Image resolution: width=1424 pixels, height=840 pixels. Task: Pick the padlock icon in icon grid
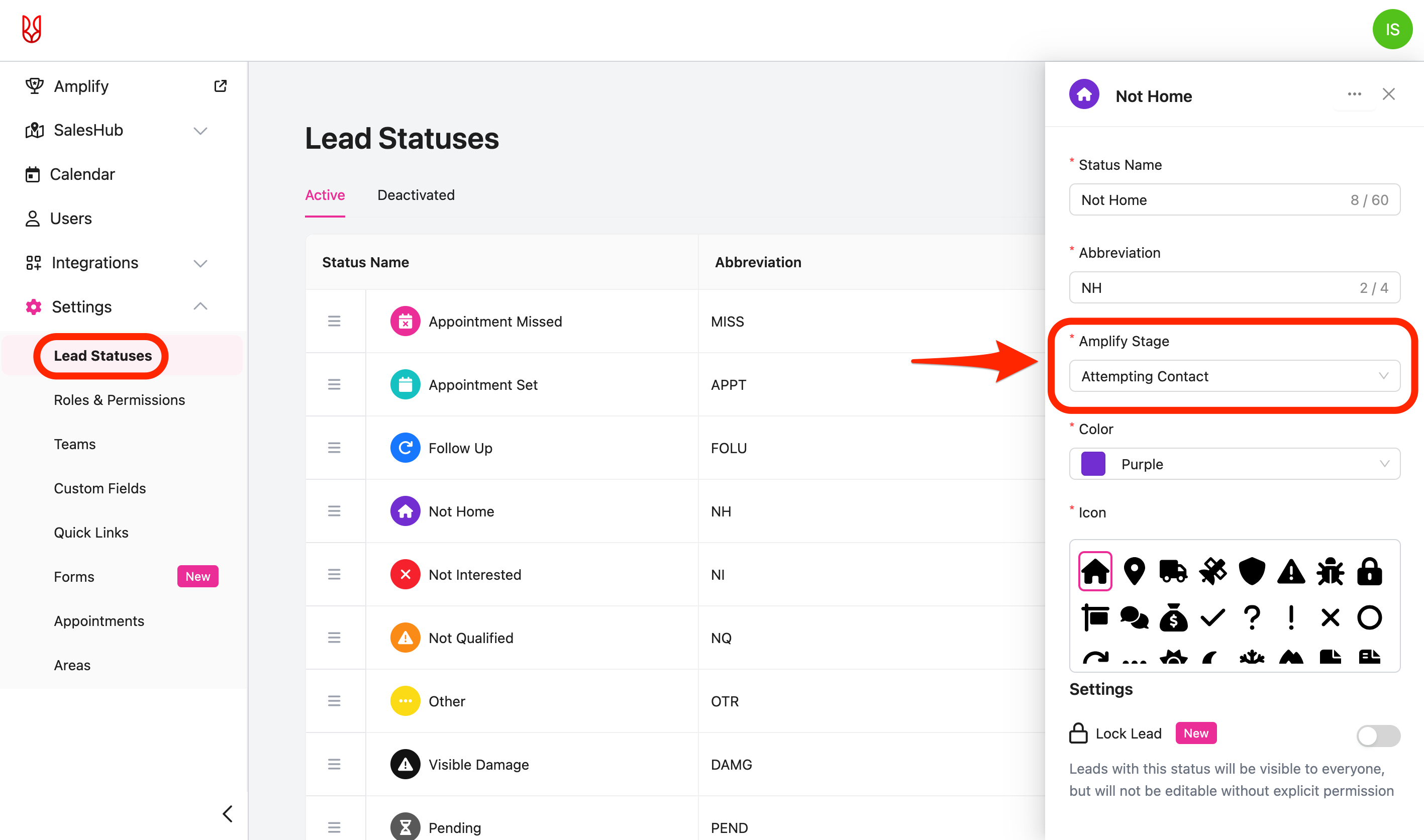coord(1369,571)
